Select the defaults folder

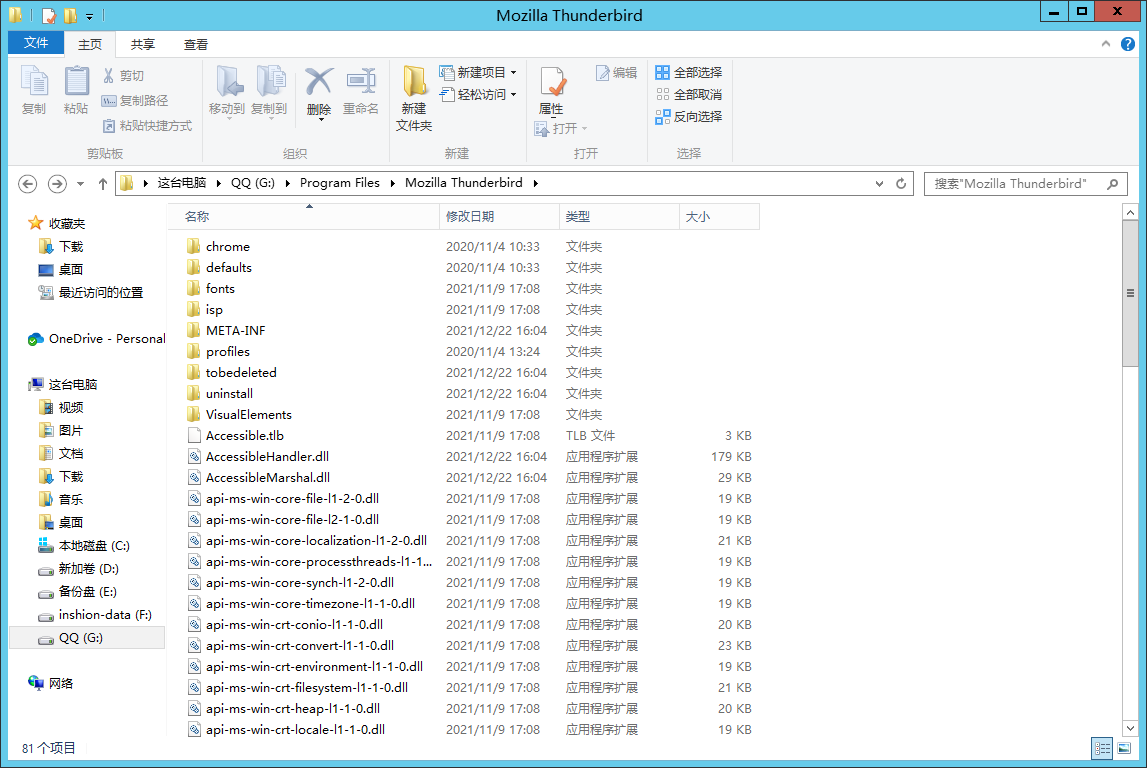[228, 268]
